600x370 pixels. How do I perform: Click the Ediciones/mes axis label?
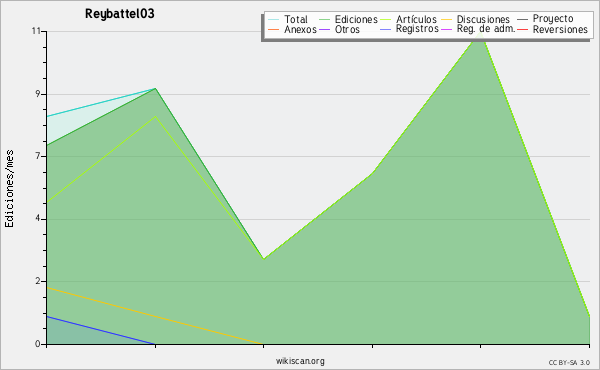pyautogui.click(x=9, y=189)
